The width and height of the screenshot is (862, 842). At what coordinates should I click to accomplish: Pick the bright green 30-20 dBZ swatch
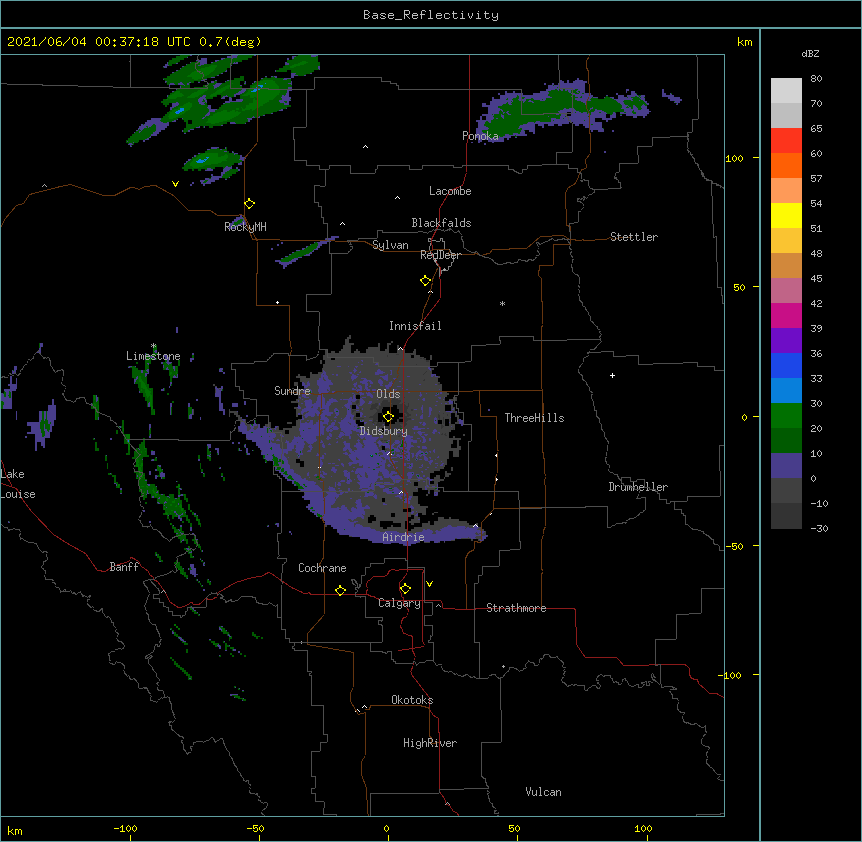pos(786,416)
